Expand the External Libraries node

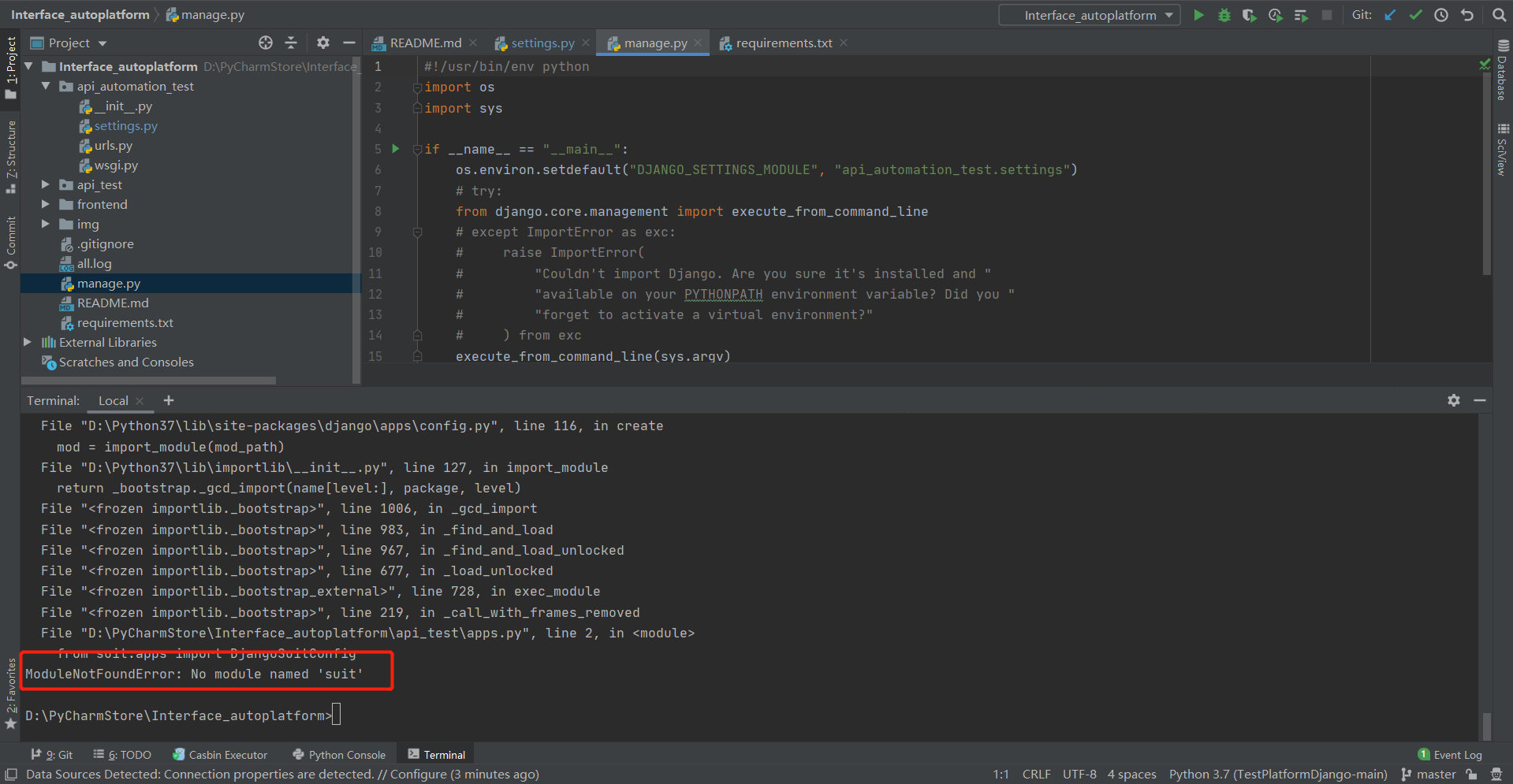pos(28,342)
